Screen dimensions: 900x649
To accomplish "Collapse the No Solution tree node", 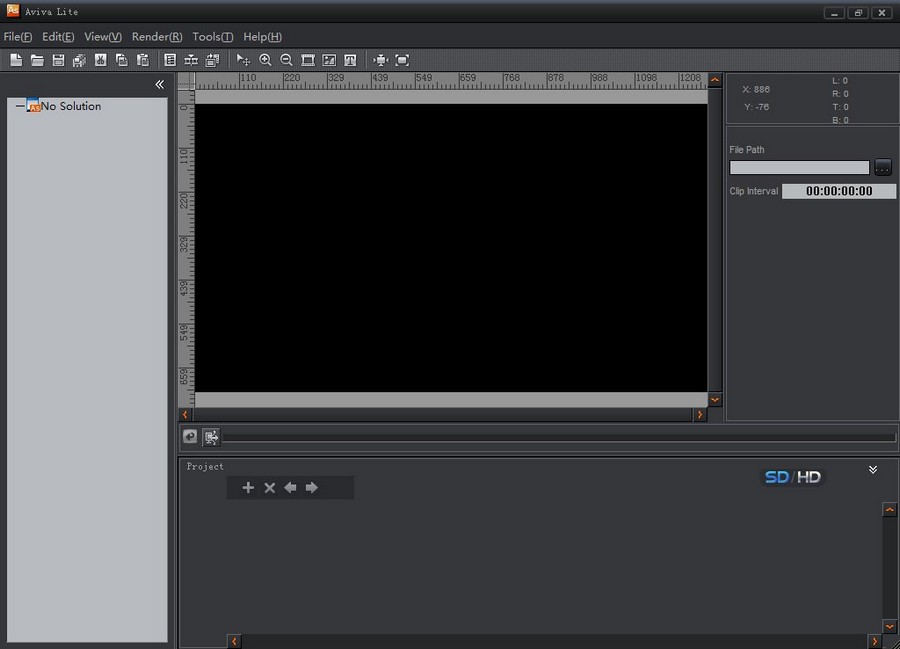I will 20,106.
